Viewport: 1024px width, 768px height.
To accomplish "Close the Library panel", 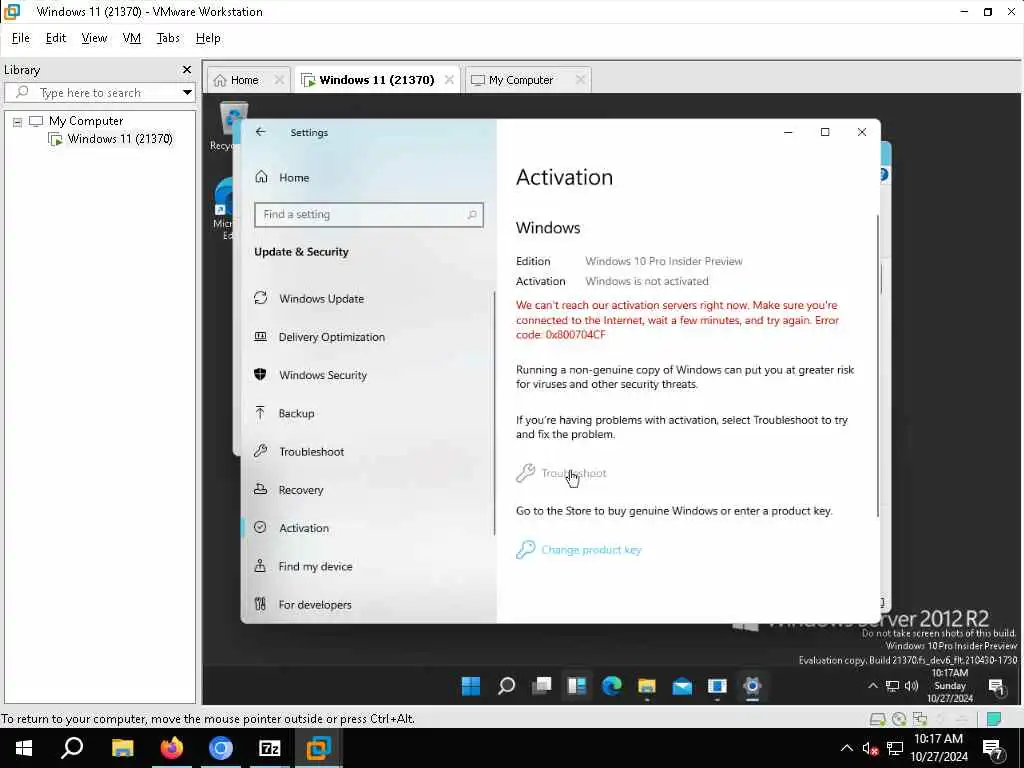I will pos(187,69).
